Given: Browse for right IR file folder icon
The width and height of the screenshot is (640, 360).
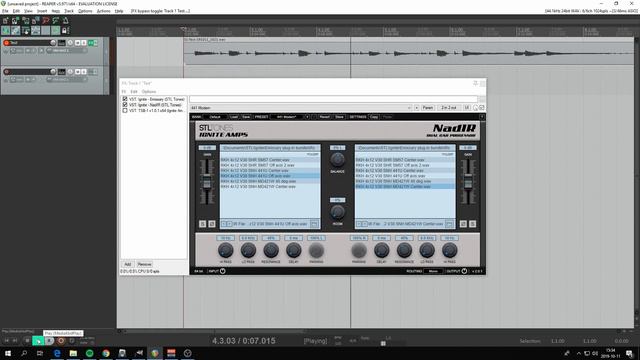Looking at the screenshot, I should [x=449, y=224].
